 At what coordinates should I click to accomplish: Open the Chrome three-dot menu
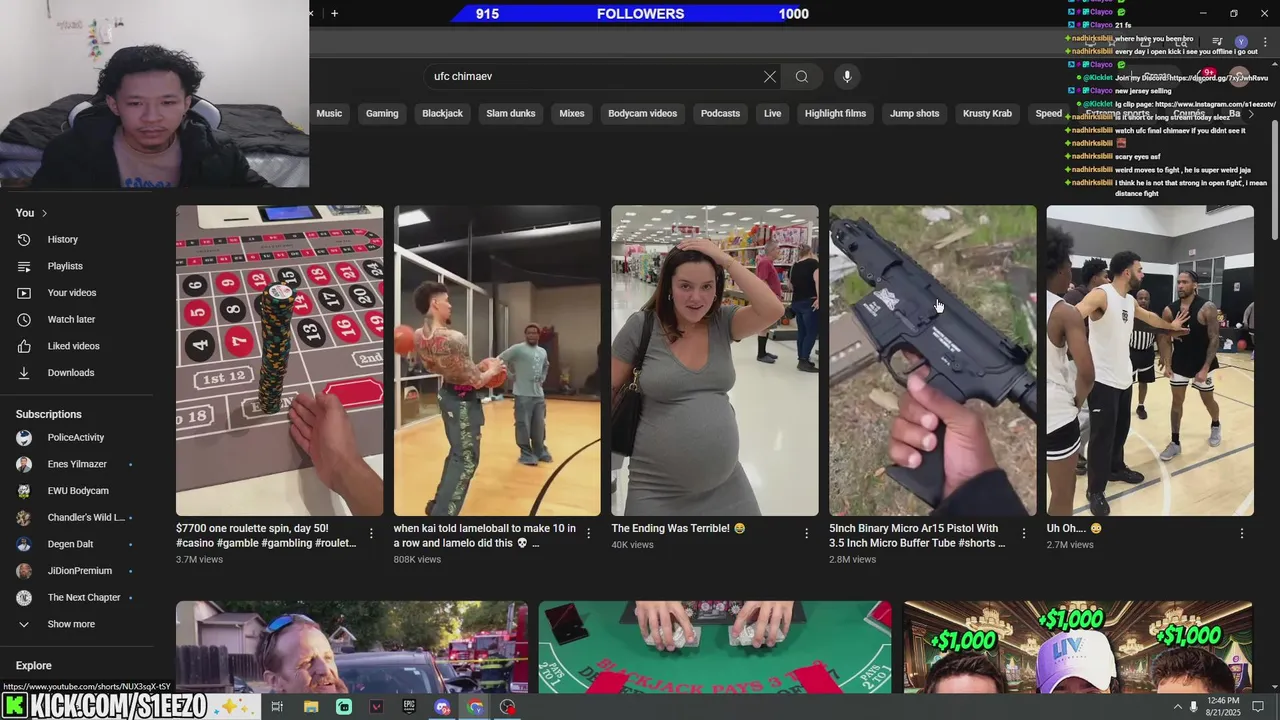1263,42
